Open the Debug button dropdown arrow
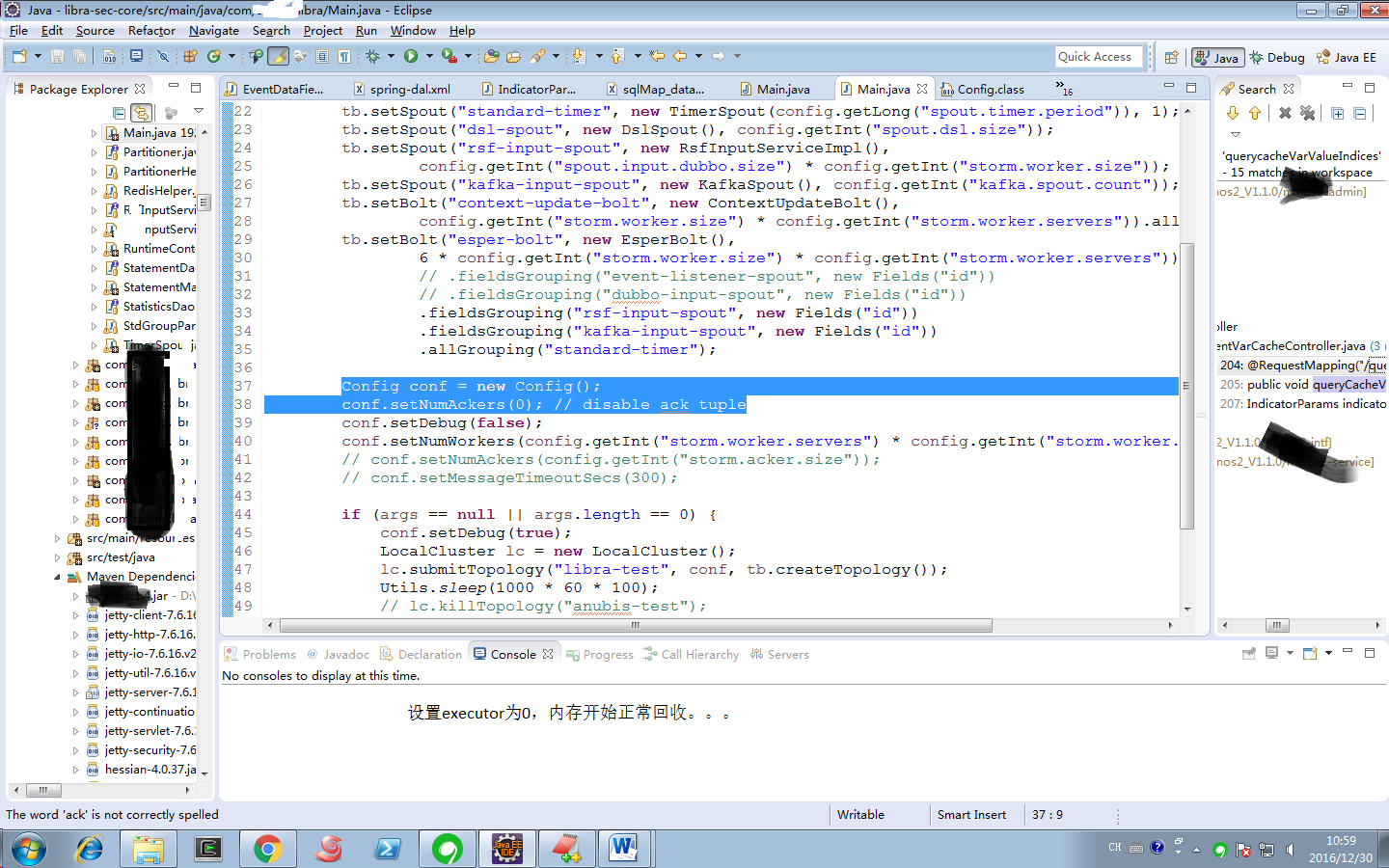 391,57
